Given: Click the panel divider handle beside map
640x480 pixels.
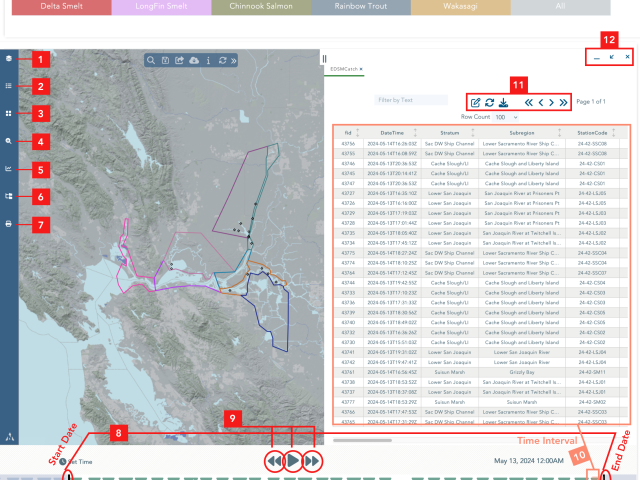Looking at the screenshot, I should (x=324, y=59).
